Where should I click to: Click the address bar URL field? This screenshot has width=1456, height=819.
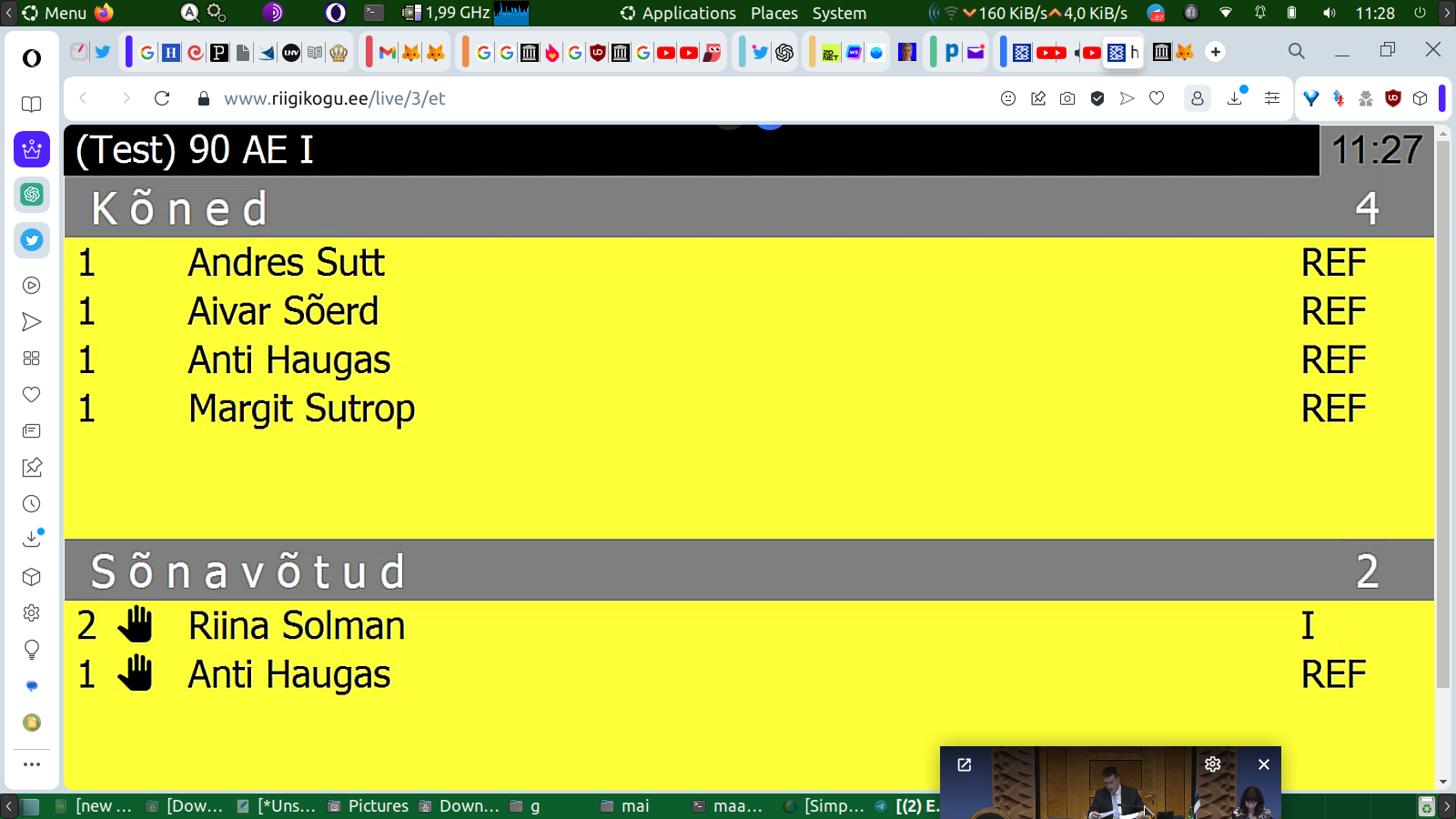coord(601,98)
